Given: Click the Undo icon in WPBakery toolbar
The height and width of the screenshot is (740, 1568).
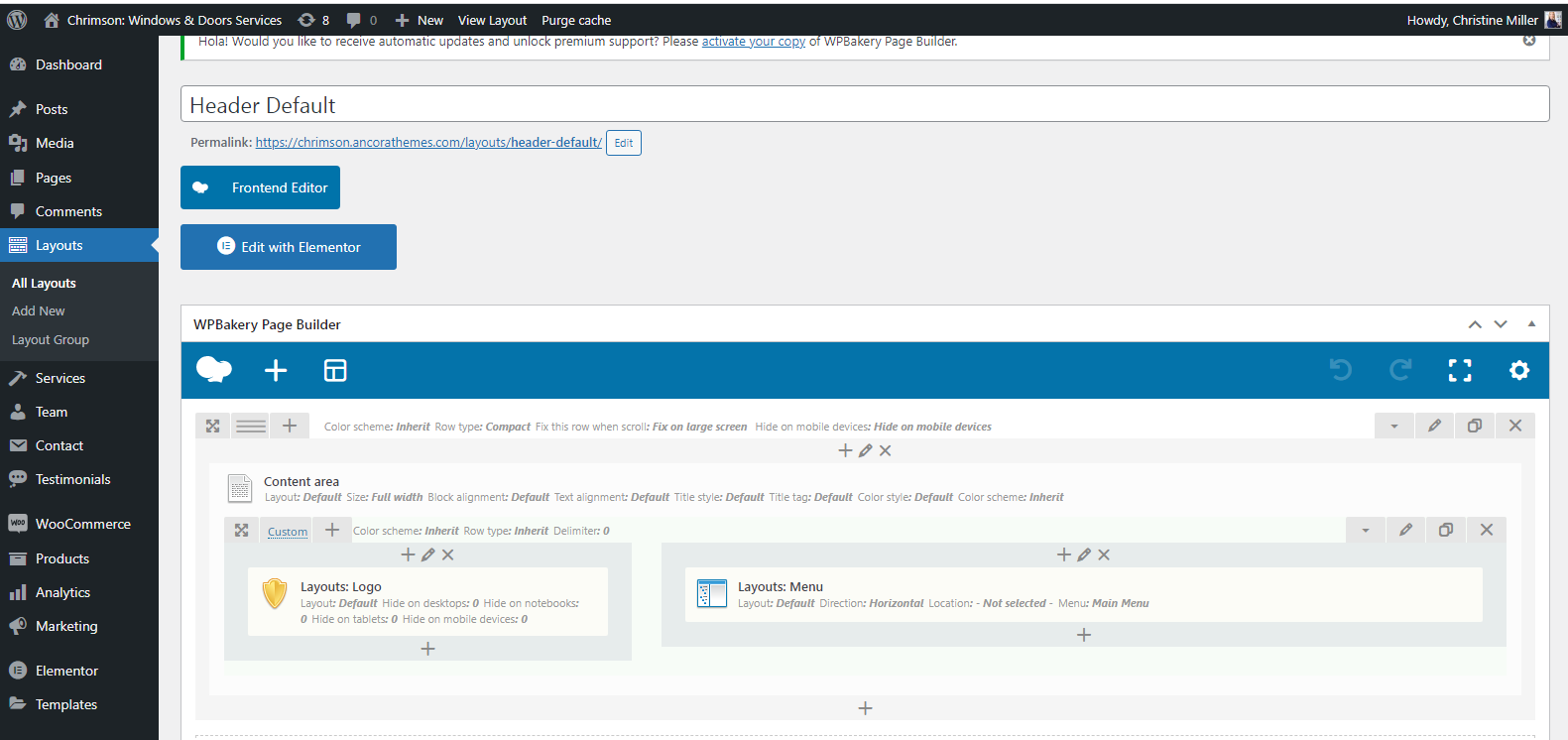Looking at the screenshot, I should pos(1341,370).
